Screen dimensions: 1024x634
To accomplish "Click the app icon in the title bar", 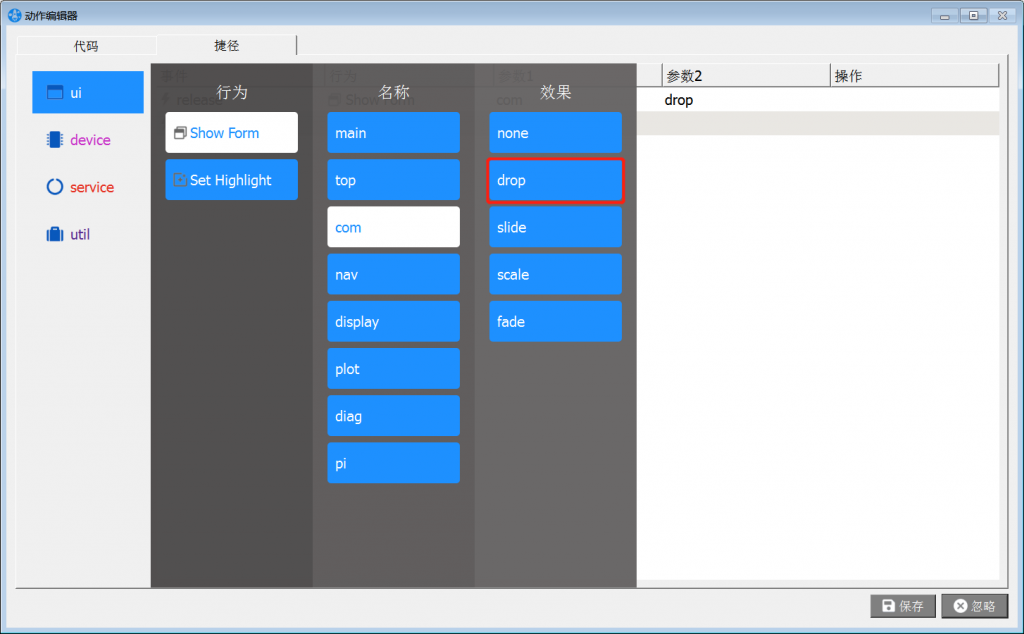I will point(14,15).
